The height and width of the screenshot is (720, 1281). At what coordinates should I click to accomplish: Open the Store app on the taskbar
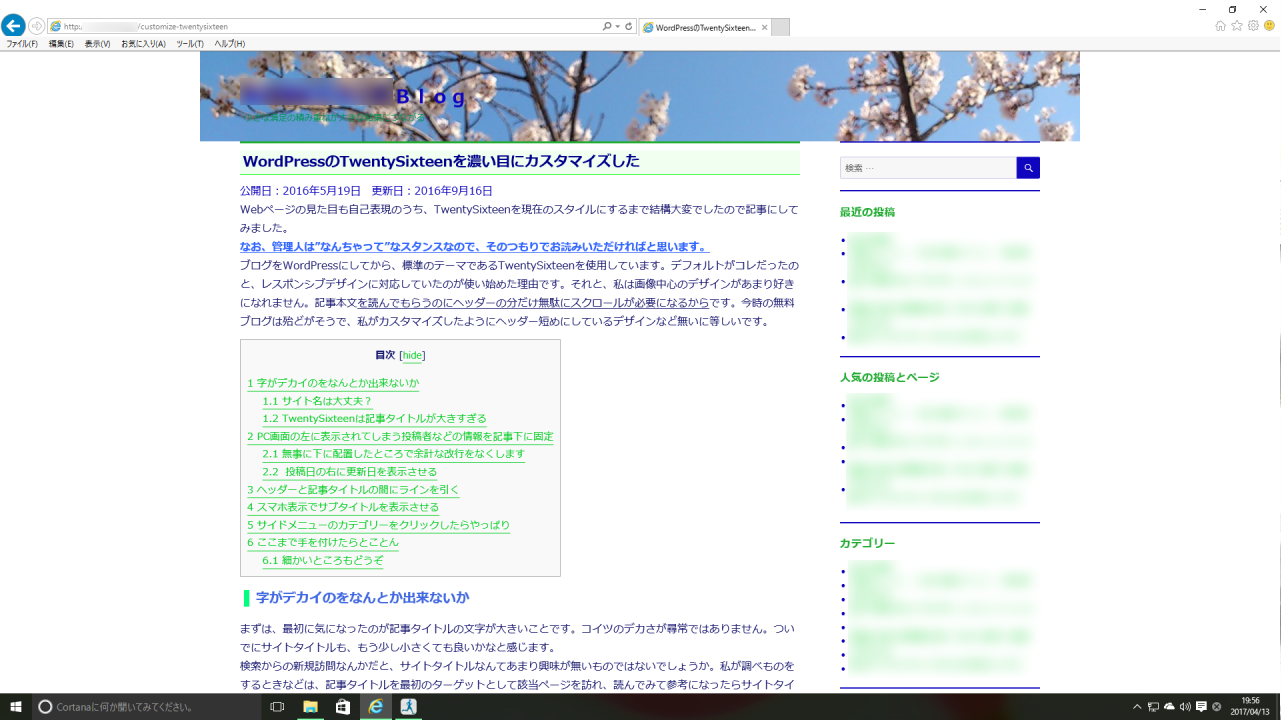[343, 706]
